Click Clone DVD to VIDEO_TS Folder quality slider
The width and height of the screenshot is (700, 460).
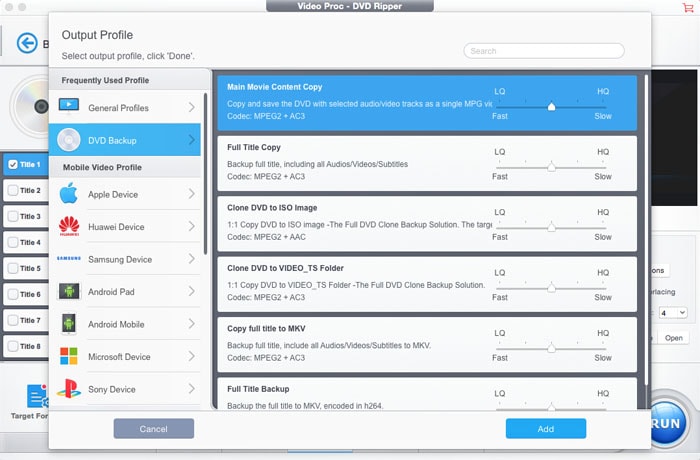551,288
